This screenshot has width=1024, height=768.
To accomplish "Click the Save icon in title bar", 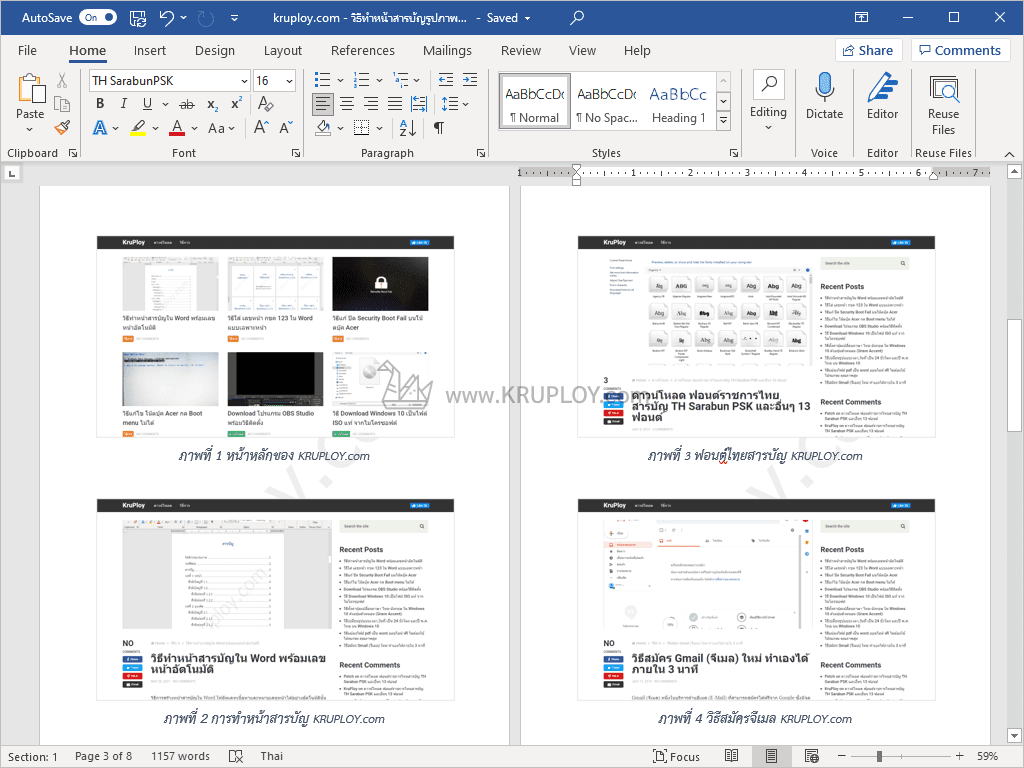I will point(138,18).
